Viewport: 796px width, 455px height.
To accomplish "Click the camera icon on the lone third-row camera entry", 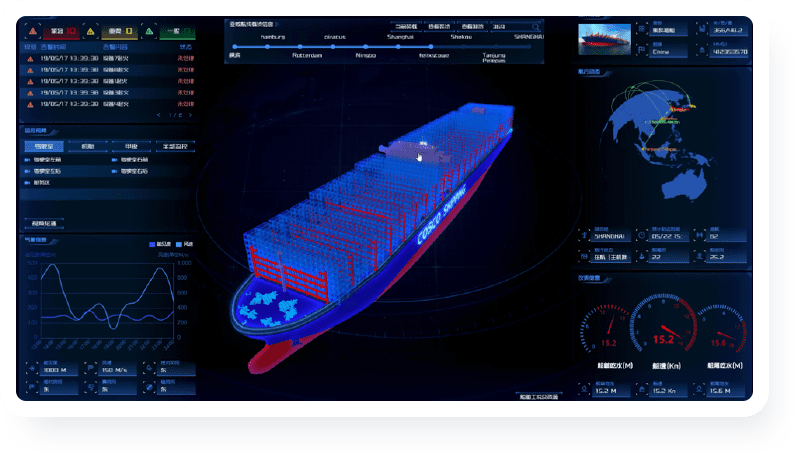I will (x=27, y=183).
